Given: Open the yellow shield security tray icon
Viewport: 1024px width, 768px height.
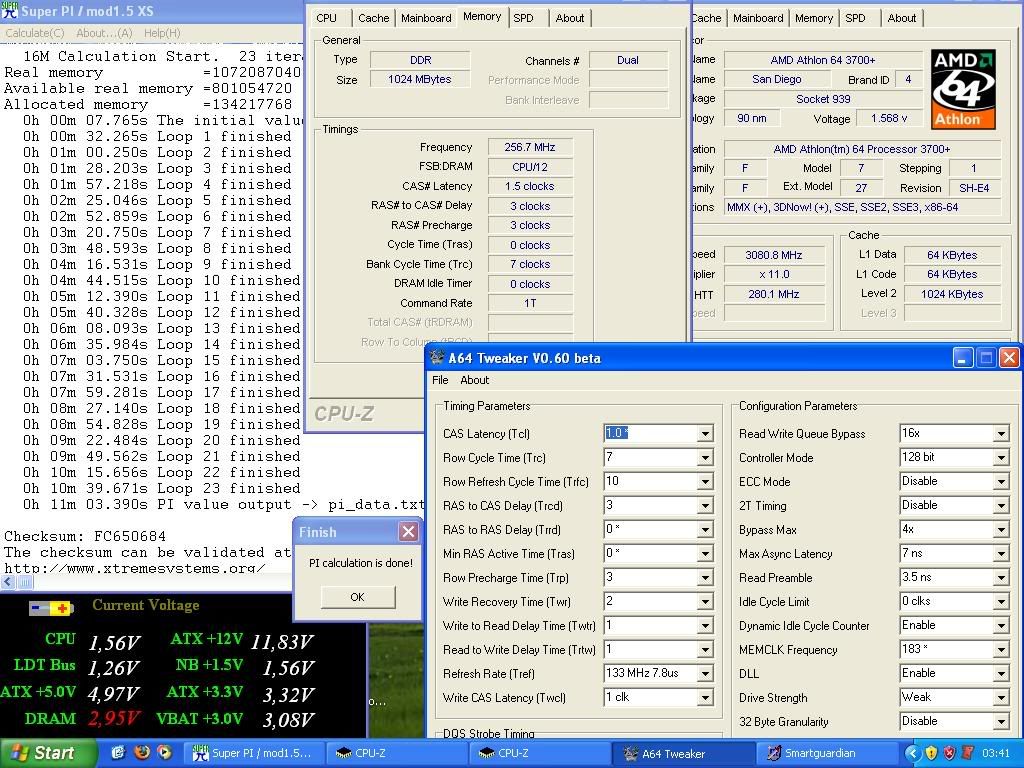Looking at the screenshot, I should (x=931, y=753).
